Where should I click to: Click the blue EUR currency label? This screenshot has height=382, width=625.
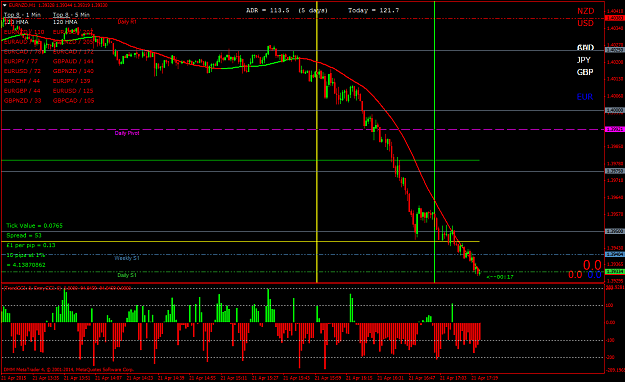584,97
